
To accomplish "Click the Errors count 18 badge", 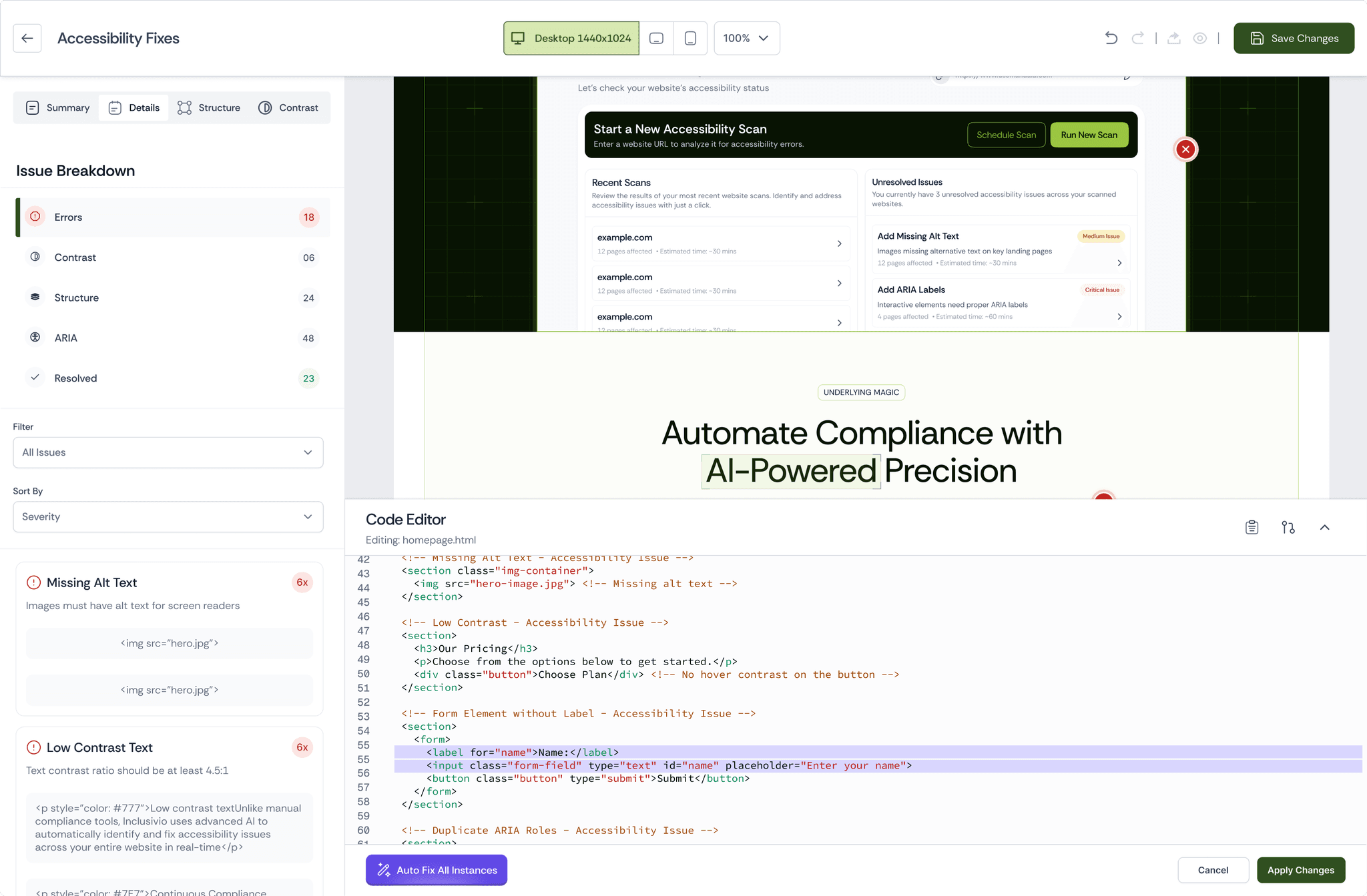I will 308,217.
